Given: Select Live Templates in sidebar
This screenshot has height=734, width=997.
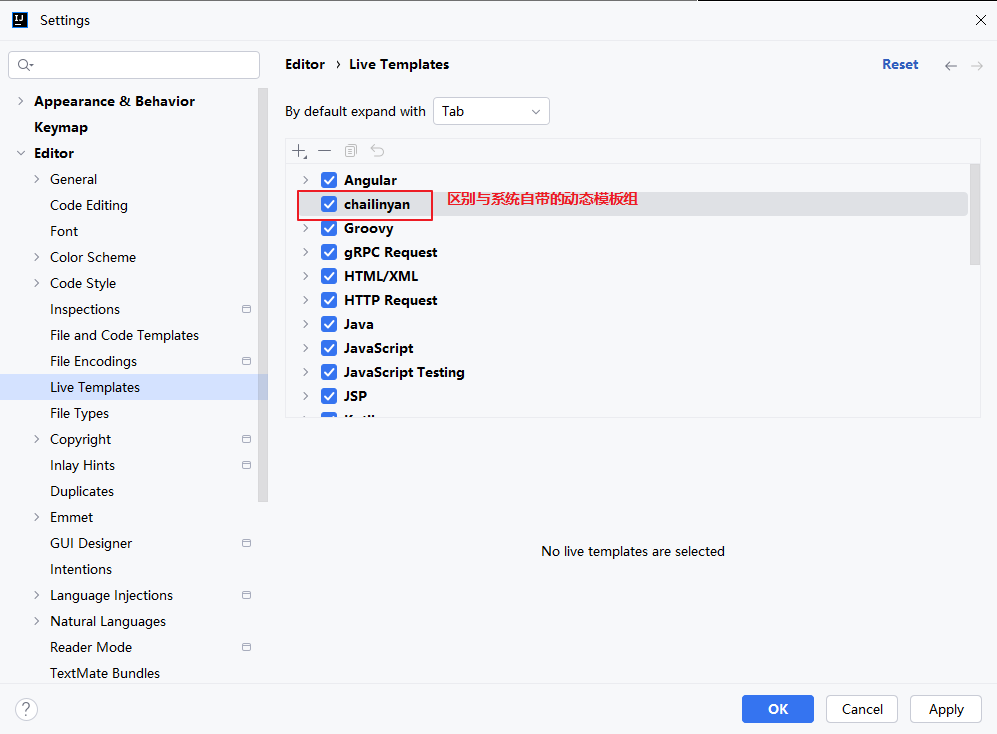Looking at the screenshot, I should click(134, 387).
